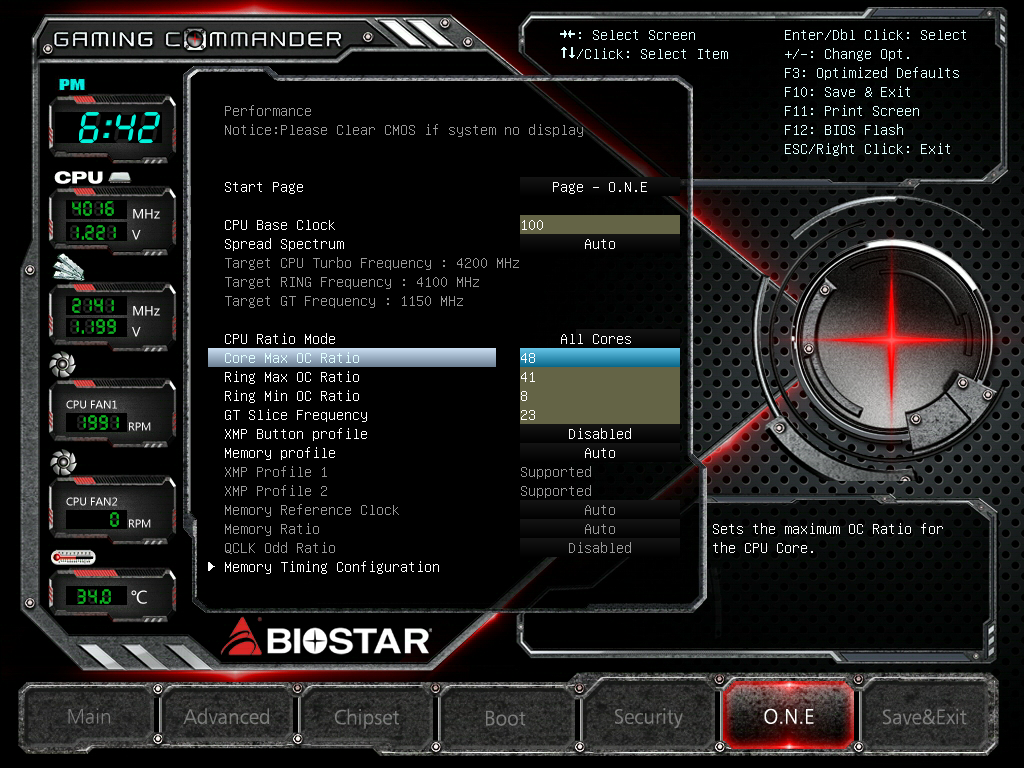Open Memory Timing Configuration submenu
This screenshot has height=768, width=1024.
[332, 567]
